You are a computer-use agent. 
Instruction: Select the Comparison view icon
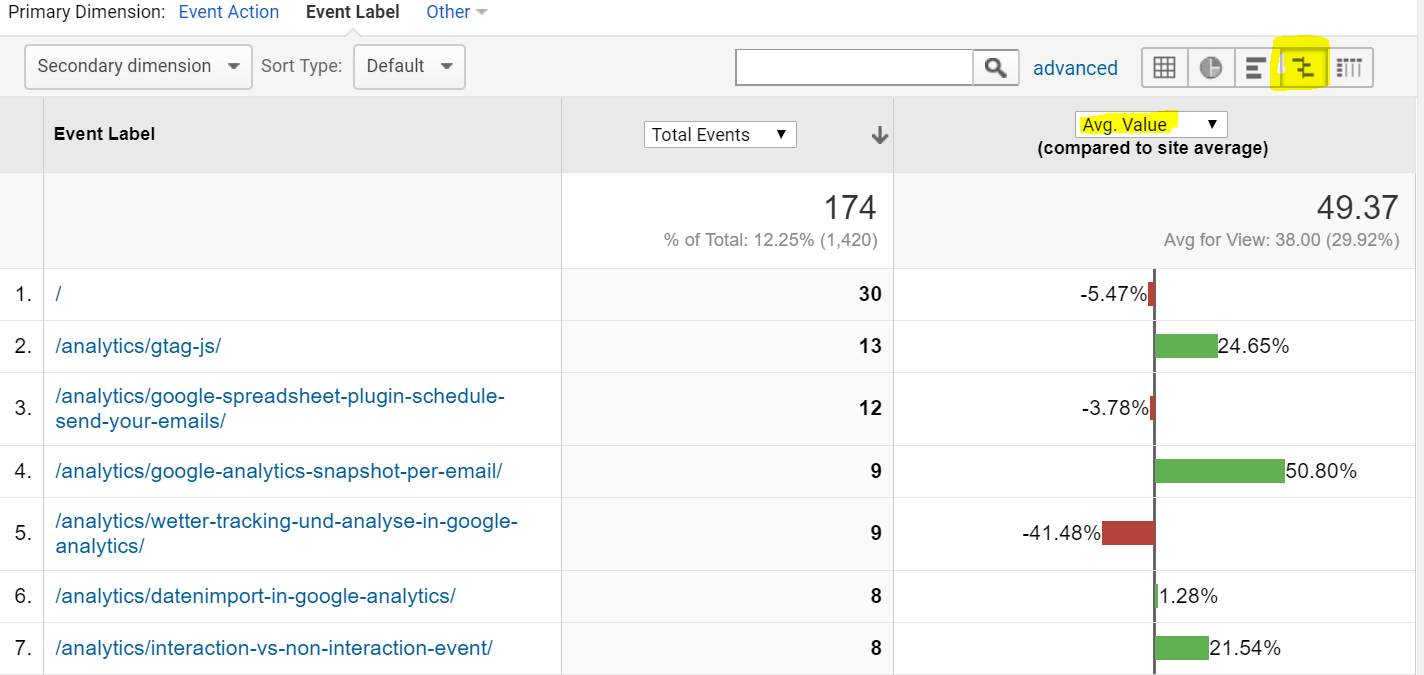click(1302, 68)
